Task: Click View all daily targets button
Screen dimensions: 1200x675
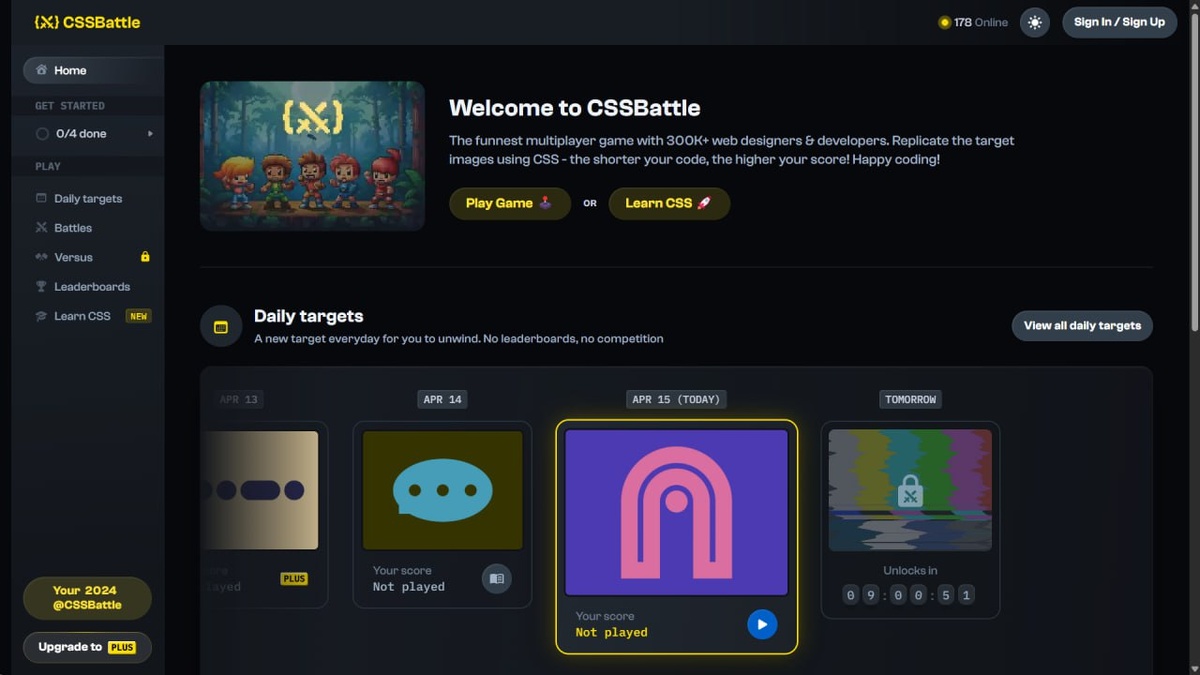Action: click(1082, 325)
